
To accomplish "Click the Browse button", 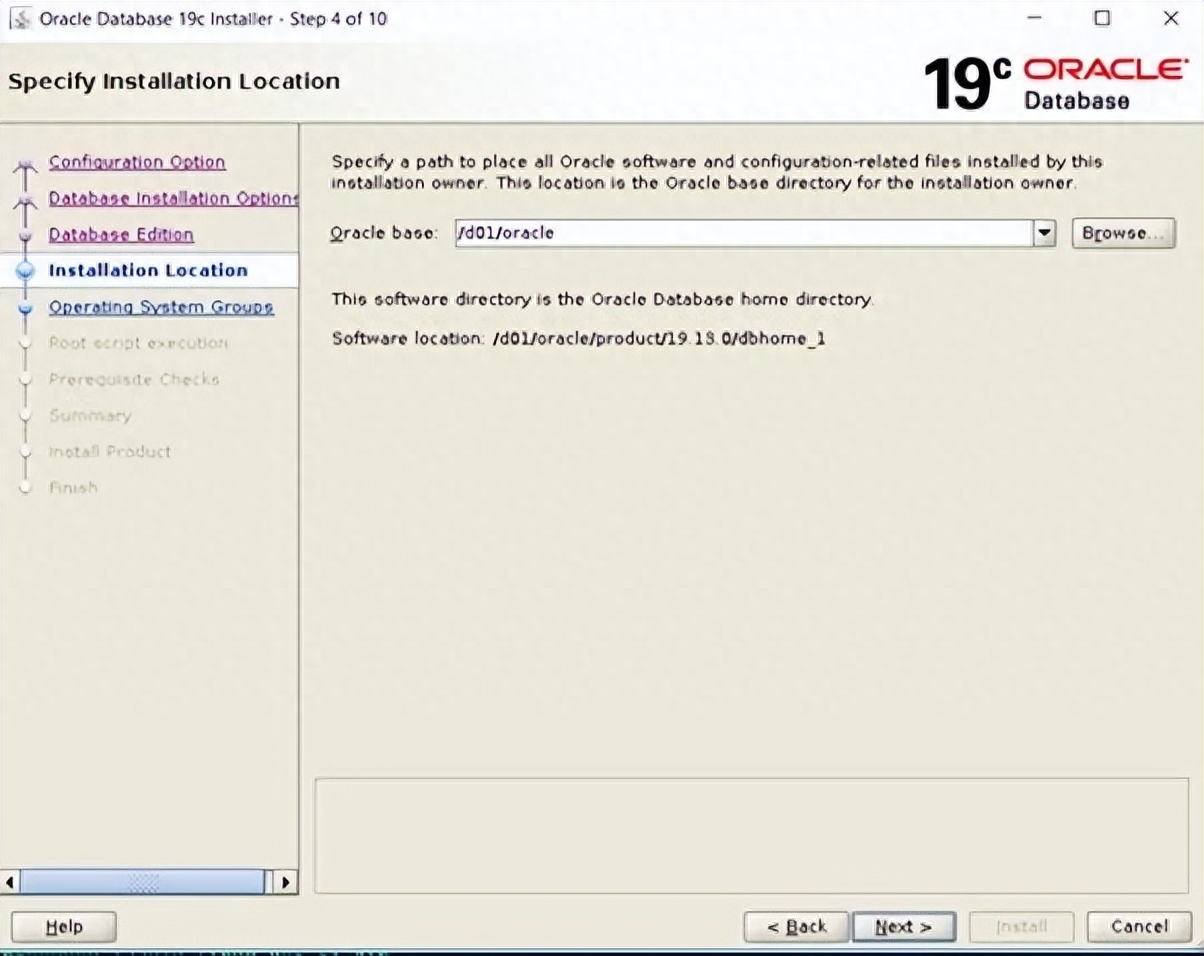I will (x=1123, y=233).
